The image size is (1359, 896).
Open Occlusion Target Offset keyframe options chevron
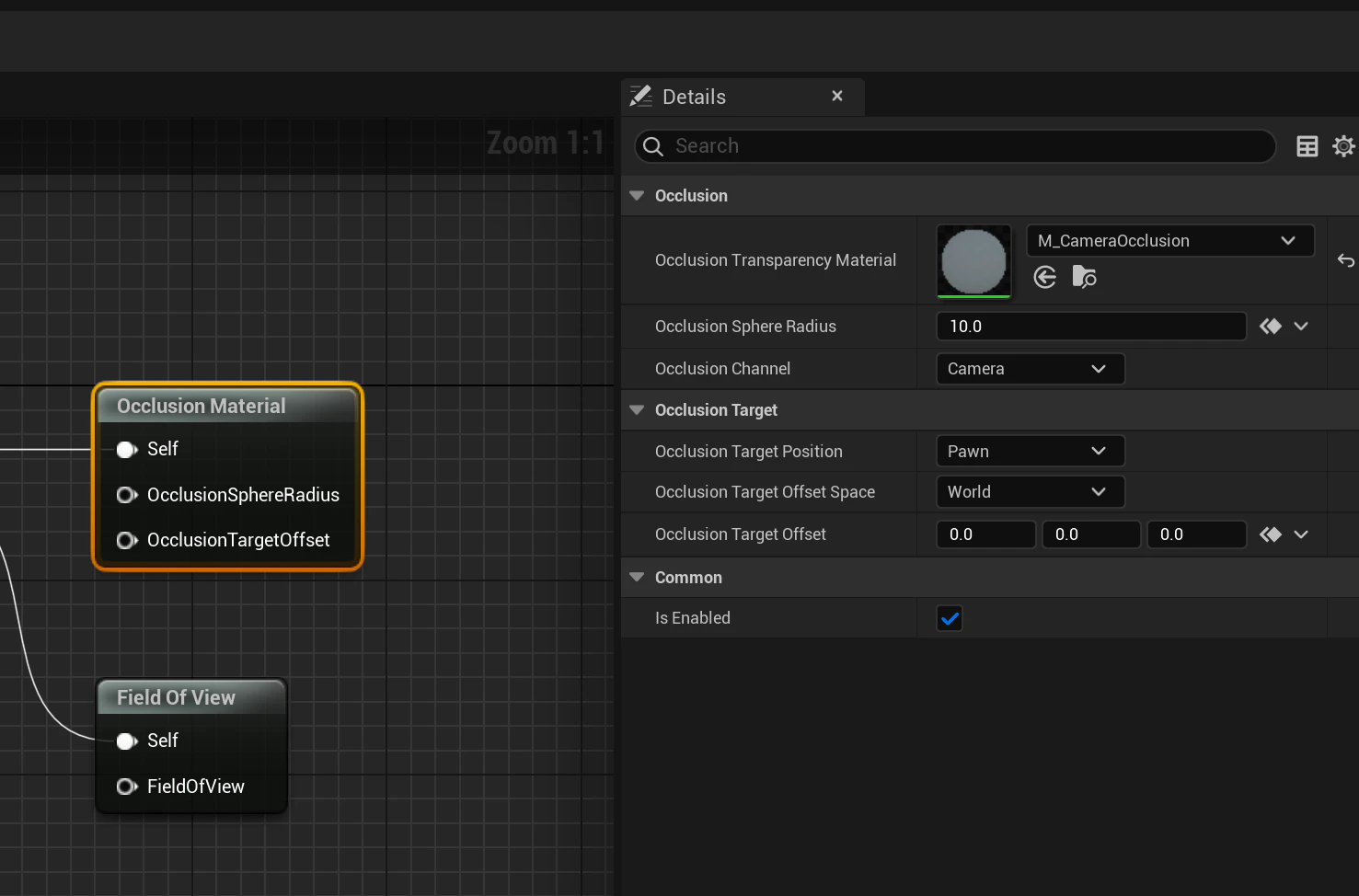coord(1301,534)
